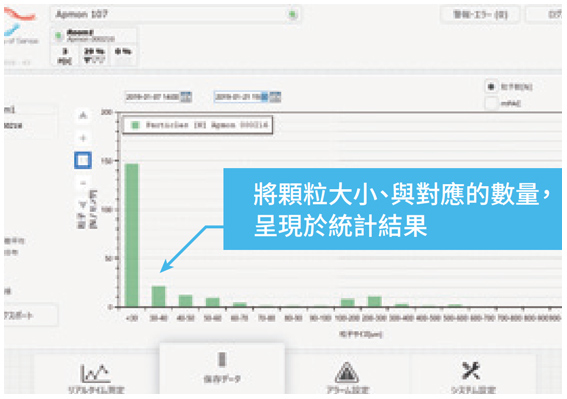This screenshot has height=399, width=567.
Task: Click the end date-time input field
Action: tap(242, 97)
